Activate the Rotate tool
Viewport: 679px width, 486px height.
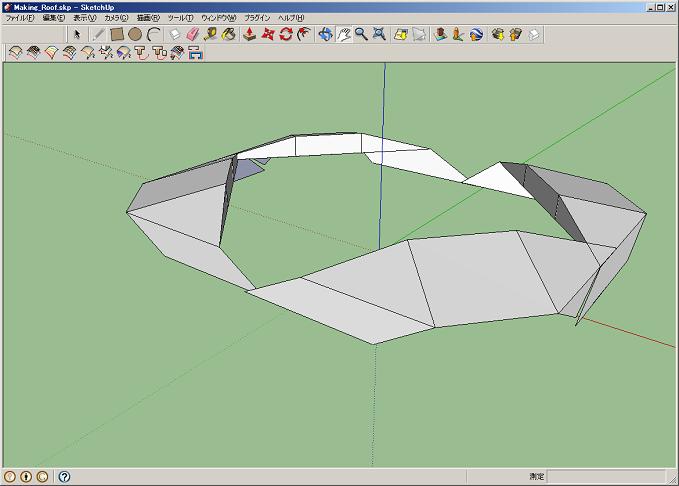pyautogui.click(x=285, y=34)
